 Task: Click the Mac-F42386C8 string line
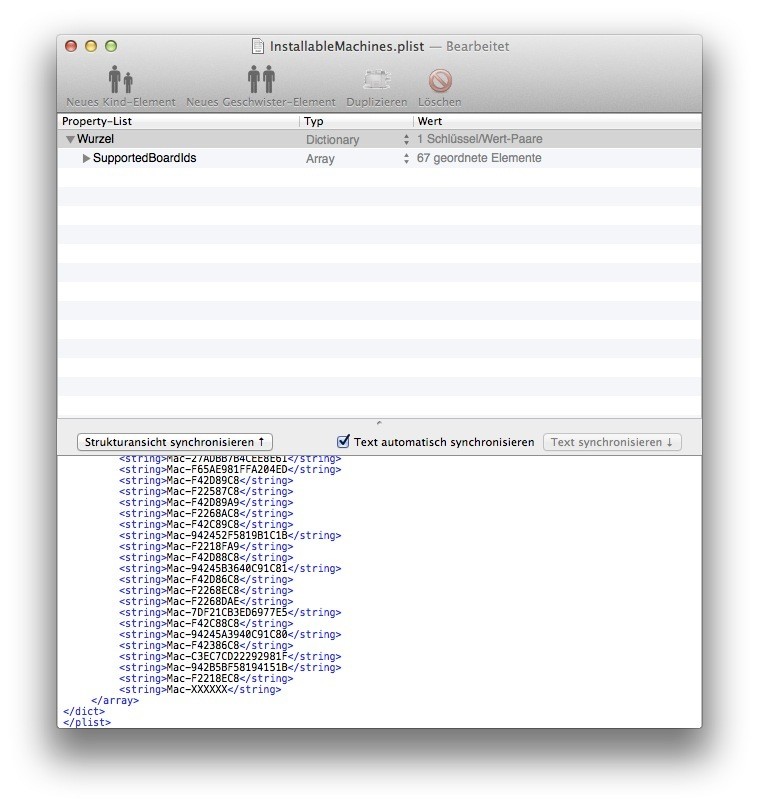pos(206,645)
